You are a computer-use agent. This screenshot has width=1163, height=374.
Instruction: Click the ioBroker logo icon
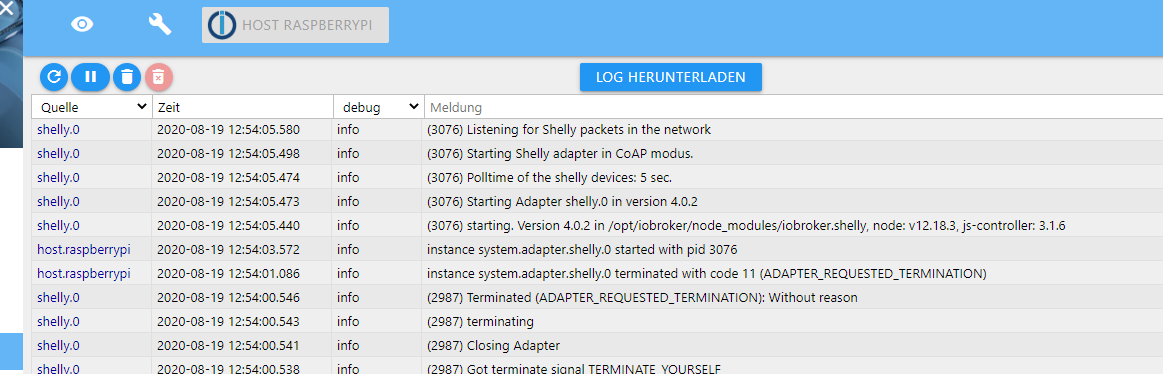coord(221,25)
